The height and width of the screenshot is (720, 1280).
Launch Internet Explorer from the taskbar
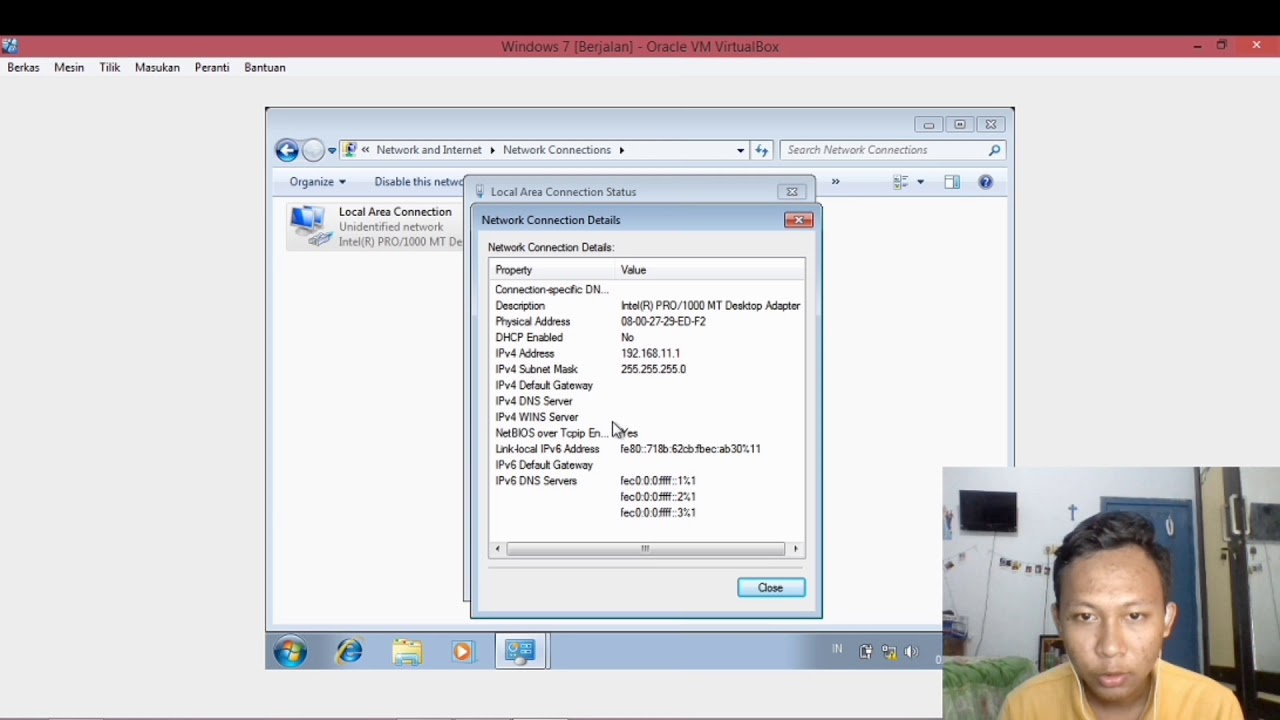tap(350, 653)
